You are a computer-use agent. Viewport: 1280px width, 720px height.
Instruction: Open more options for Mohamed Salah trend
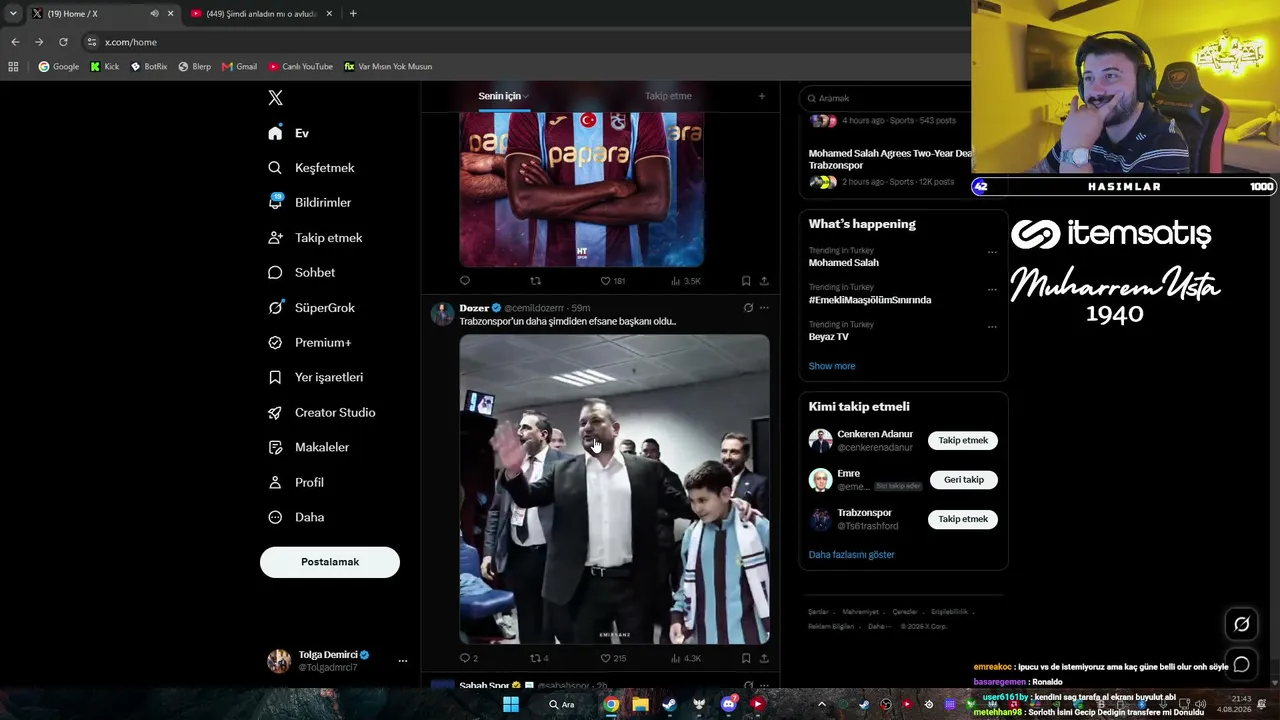point(992,252)
